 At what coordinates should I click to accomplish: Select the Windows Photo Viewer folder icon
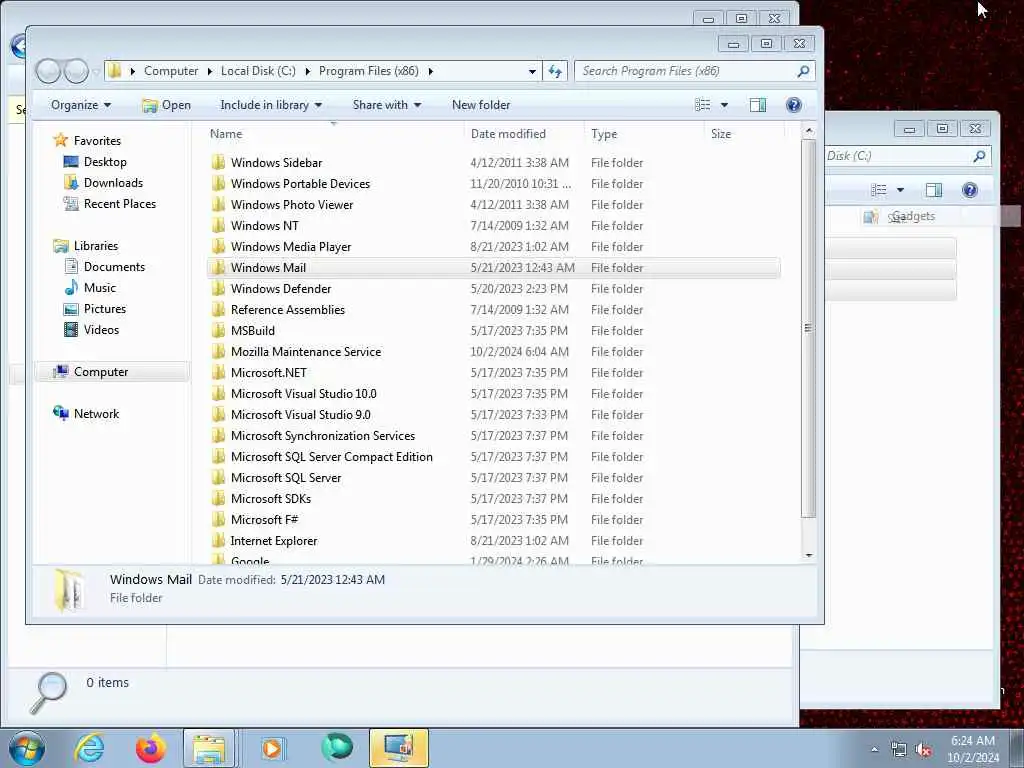point(219,204)
